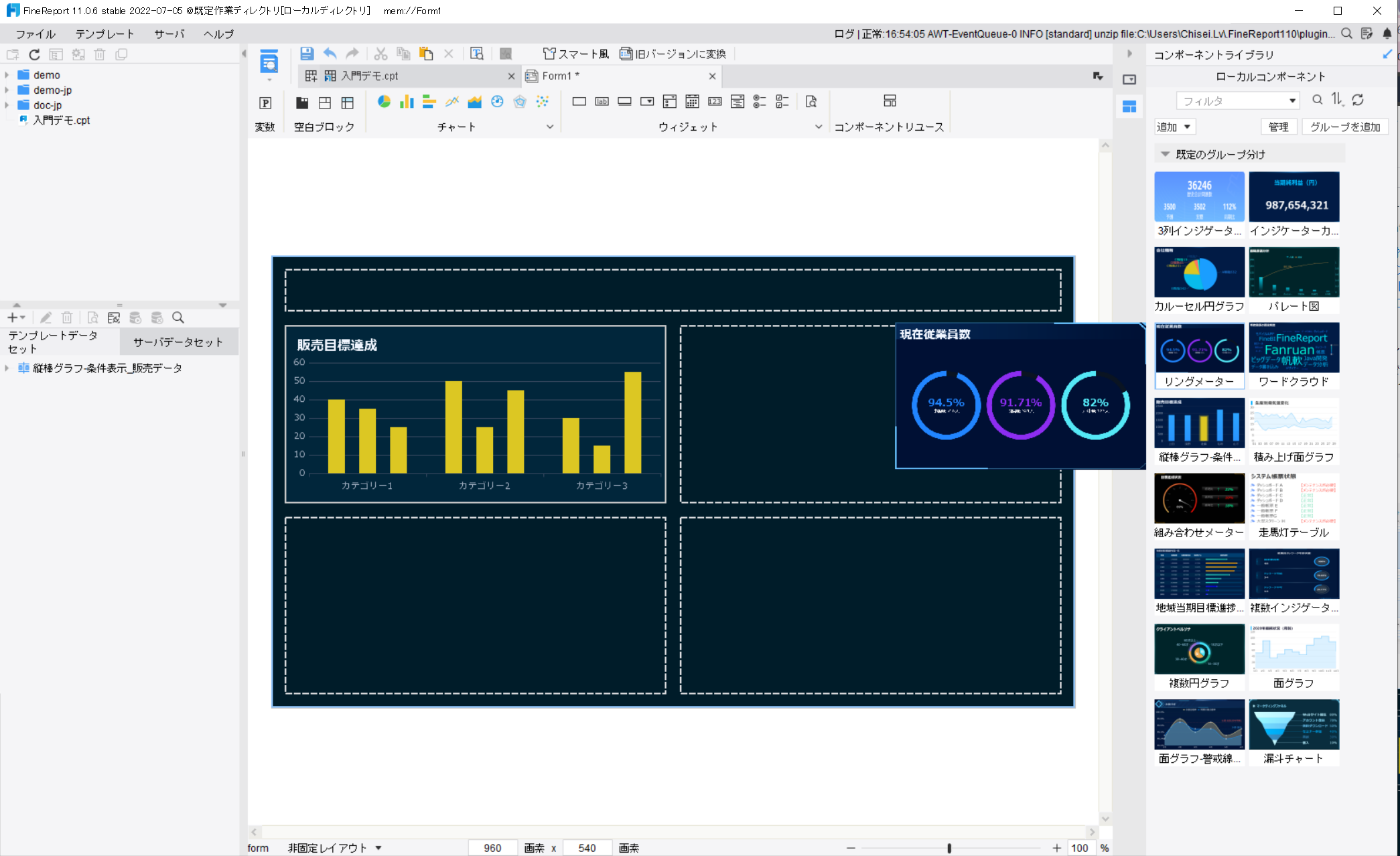Click the zoom-in plus button
This screenshot has height=856, width=1400.
[1056, 847]
